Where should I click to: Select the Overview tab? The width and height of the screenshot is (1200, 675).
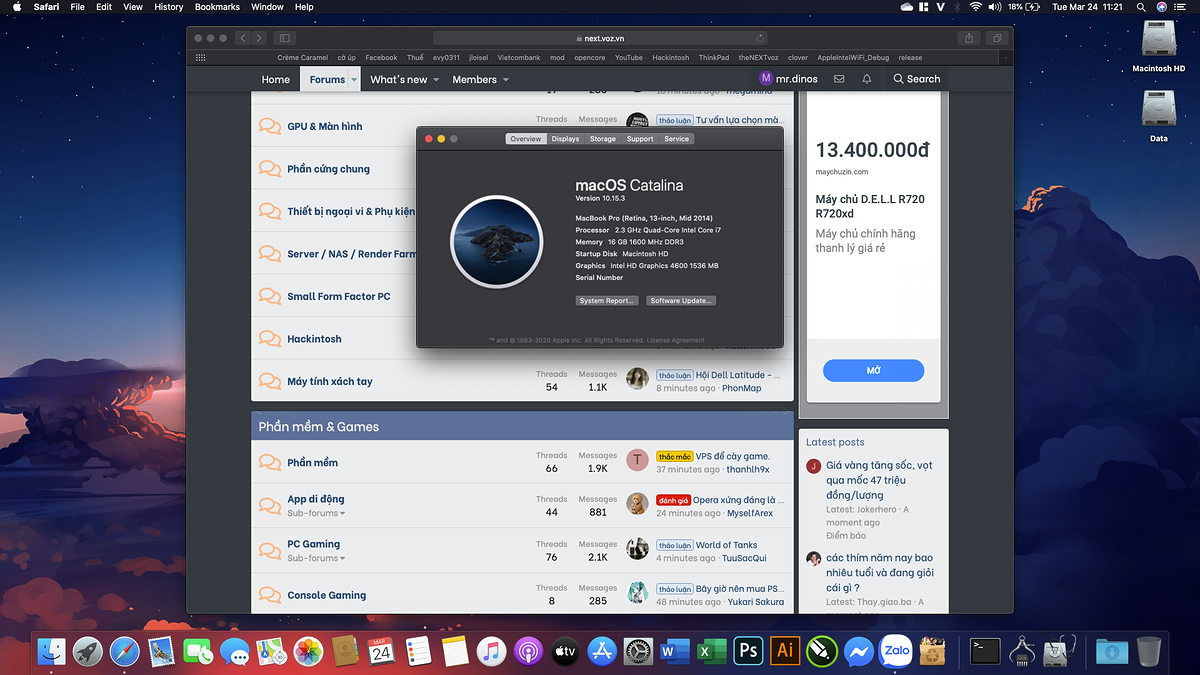(x=526, y=139)
